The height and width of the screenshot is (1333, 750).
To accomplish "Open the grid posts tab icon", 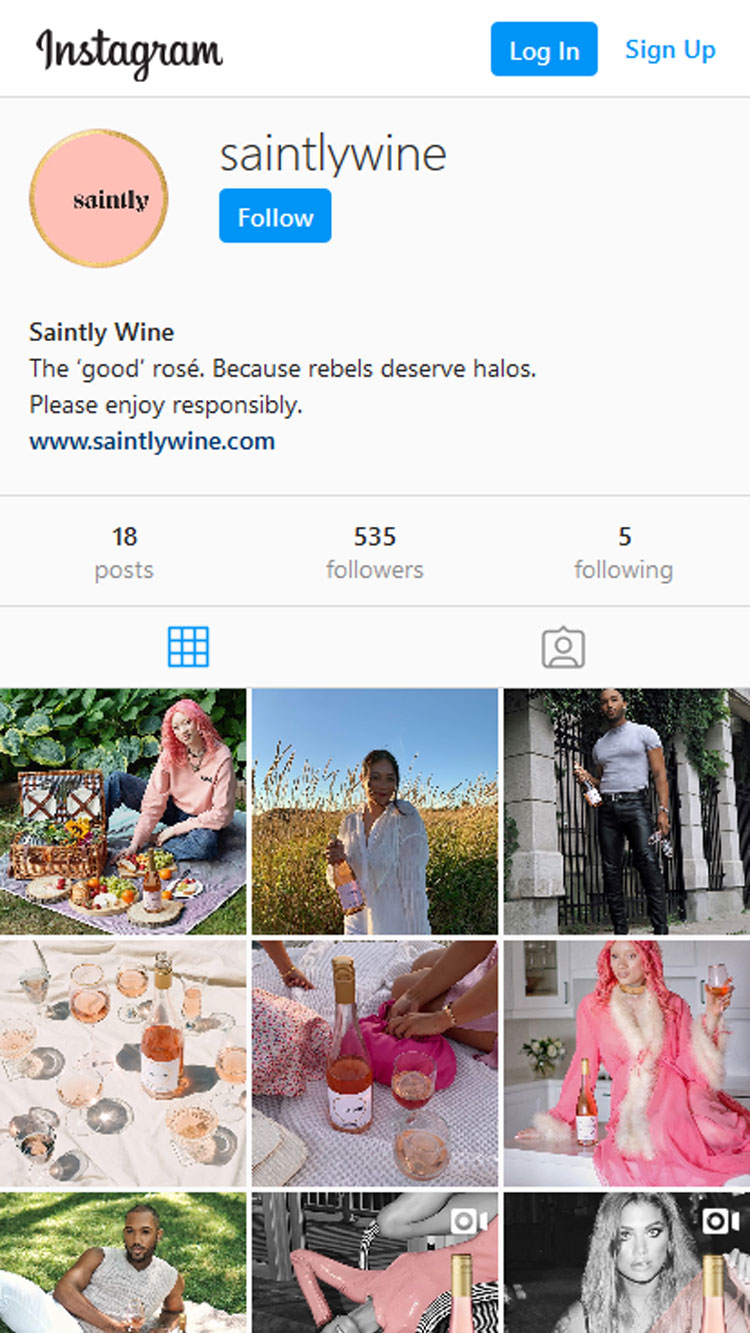I will click(188, 647).
